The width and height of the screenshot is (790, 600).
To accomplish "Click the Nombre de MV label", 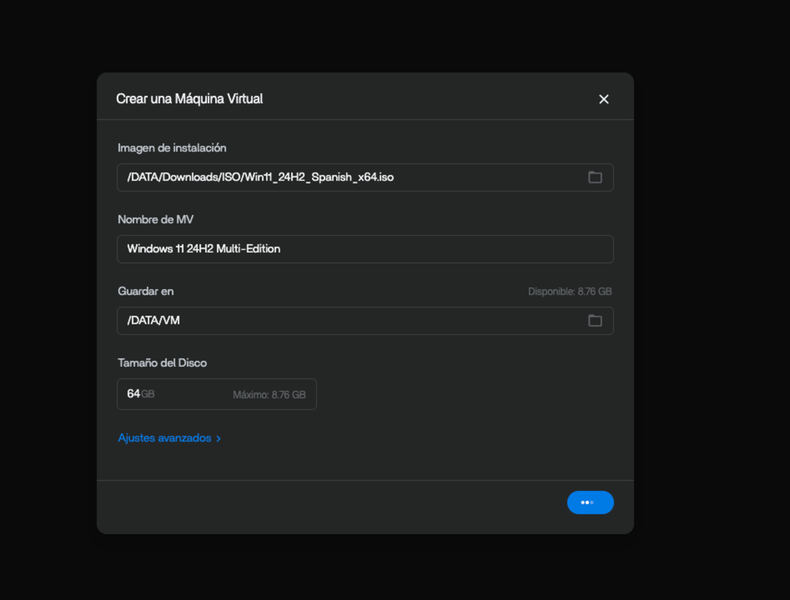I will pyautogui.click(x=155, y=220).
